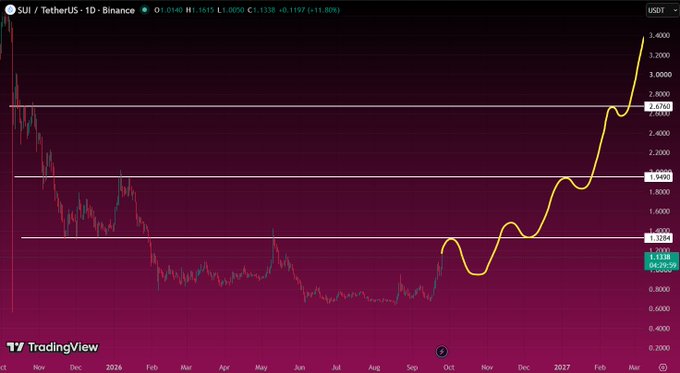Click the Jul label on the time axis

[x=336, y=367]
